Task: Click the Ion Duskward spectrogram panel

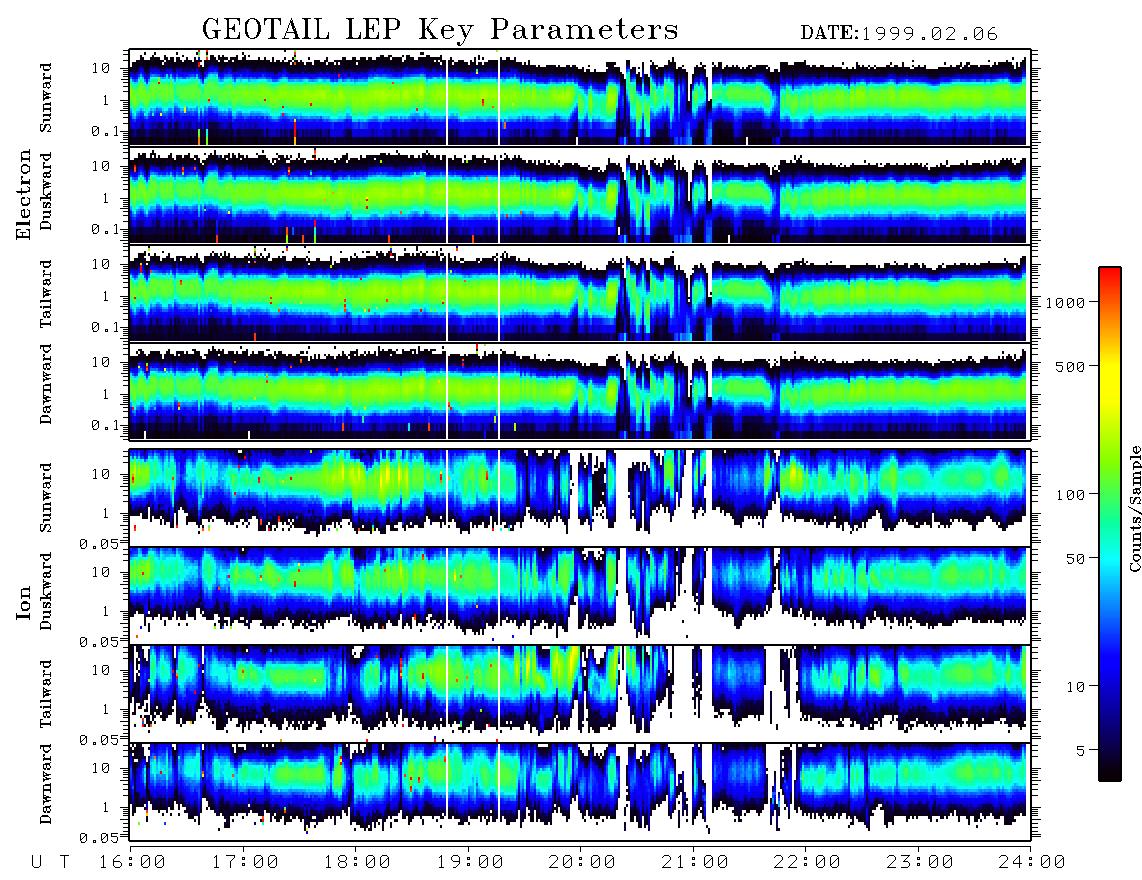Action: tap(580, 595)
